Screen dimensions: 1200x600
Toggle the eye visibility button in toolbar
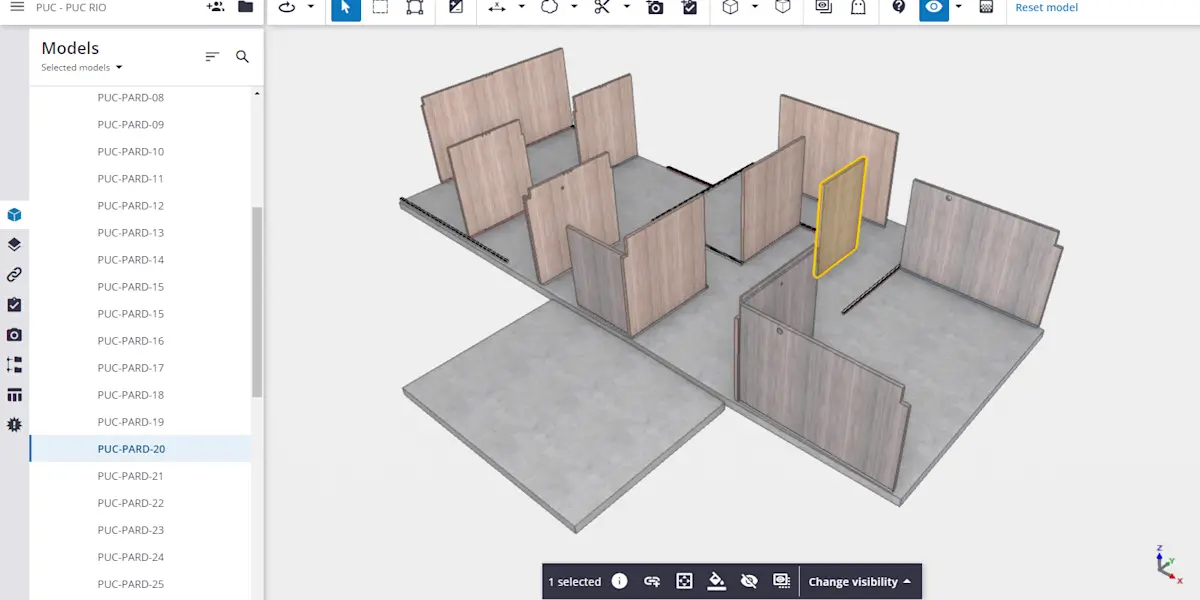click(x=933, y=8)
